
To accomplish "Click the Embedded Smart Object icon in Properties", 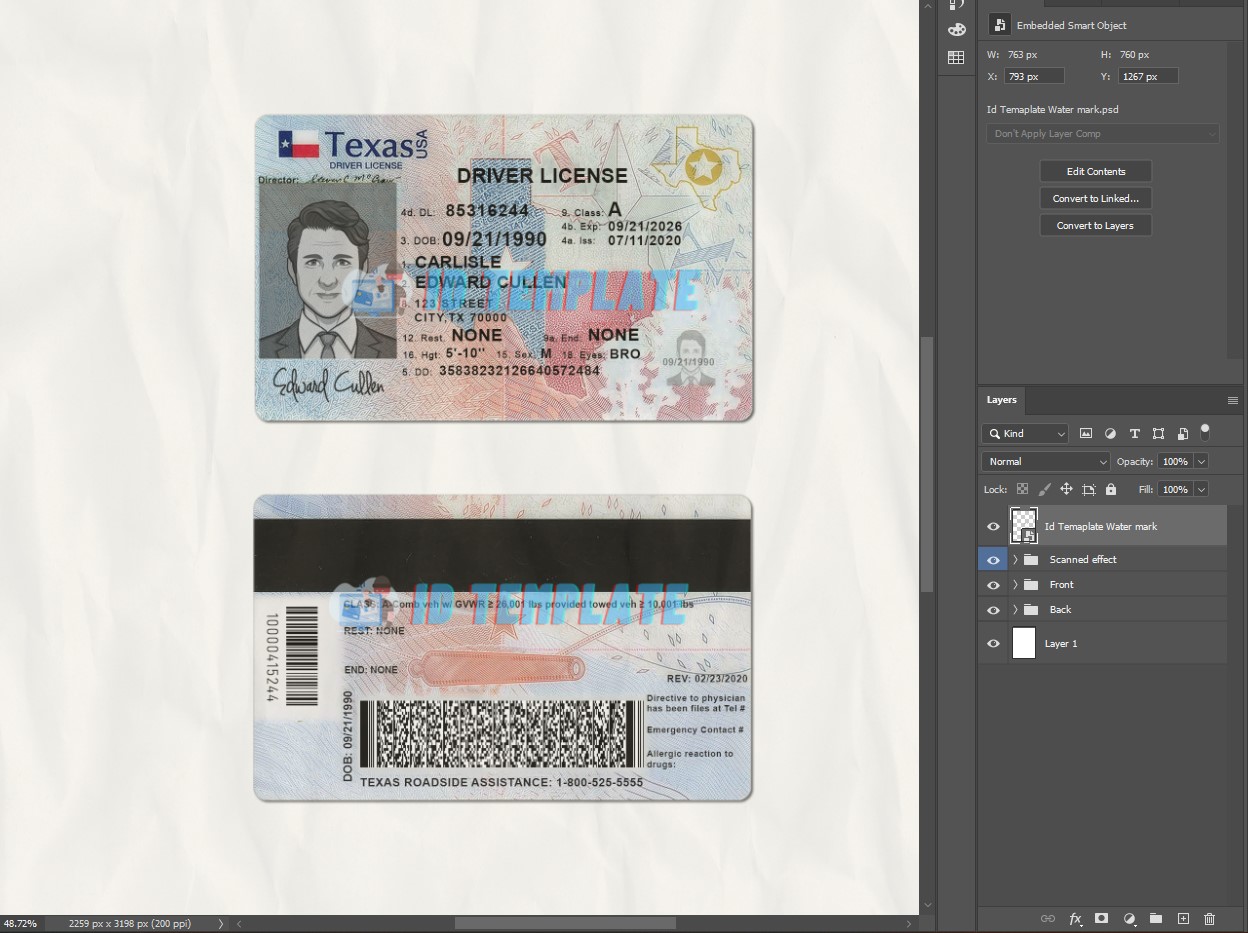I will tap(998, 25).
